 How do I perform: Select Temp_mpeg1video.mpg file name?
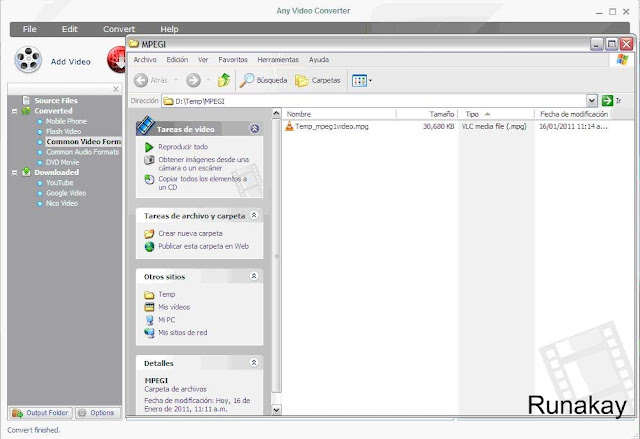(332, 126)
